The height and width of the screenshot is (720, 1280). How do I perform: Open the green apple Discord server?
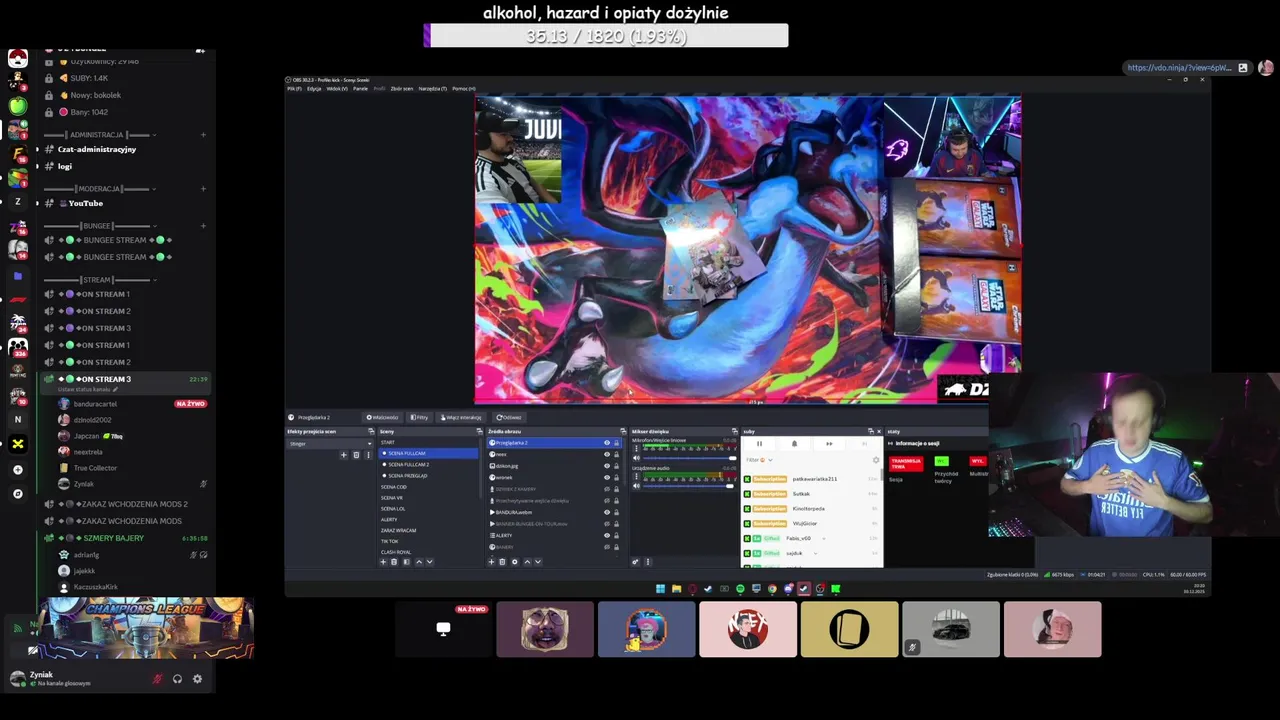[x=17, y=106]
